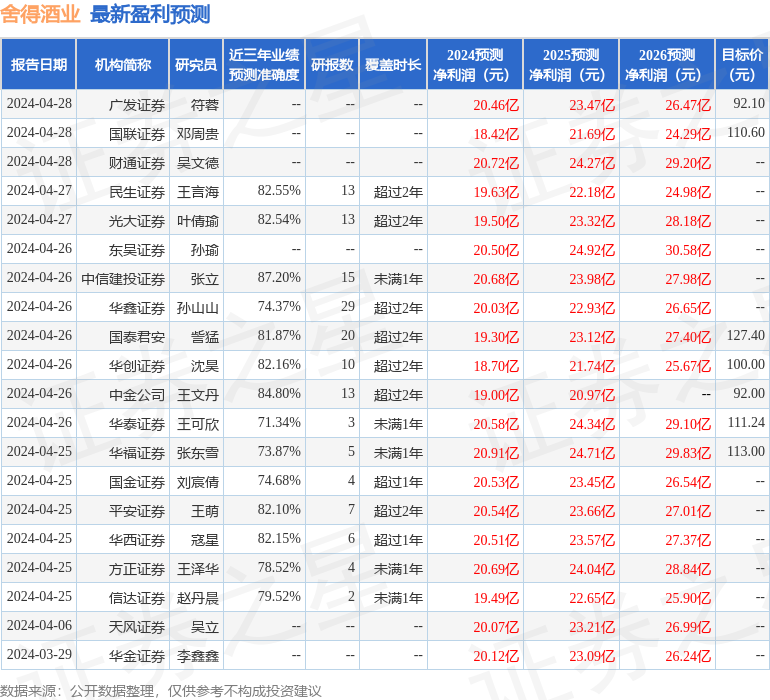The image size is (770, 700).
Task: Click researcher 李鑫鑫
Action: [x=198, y=656]
